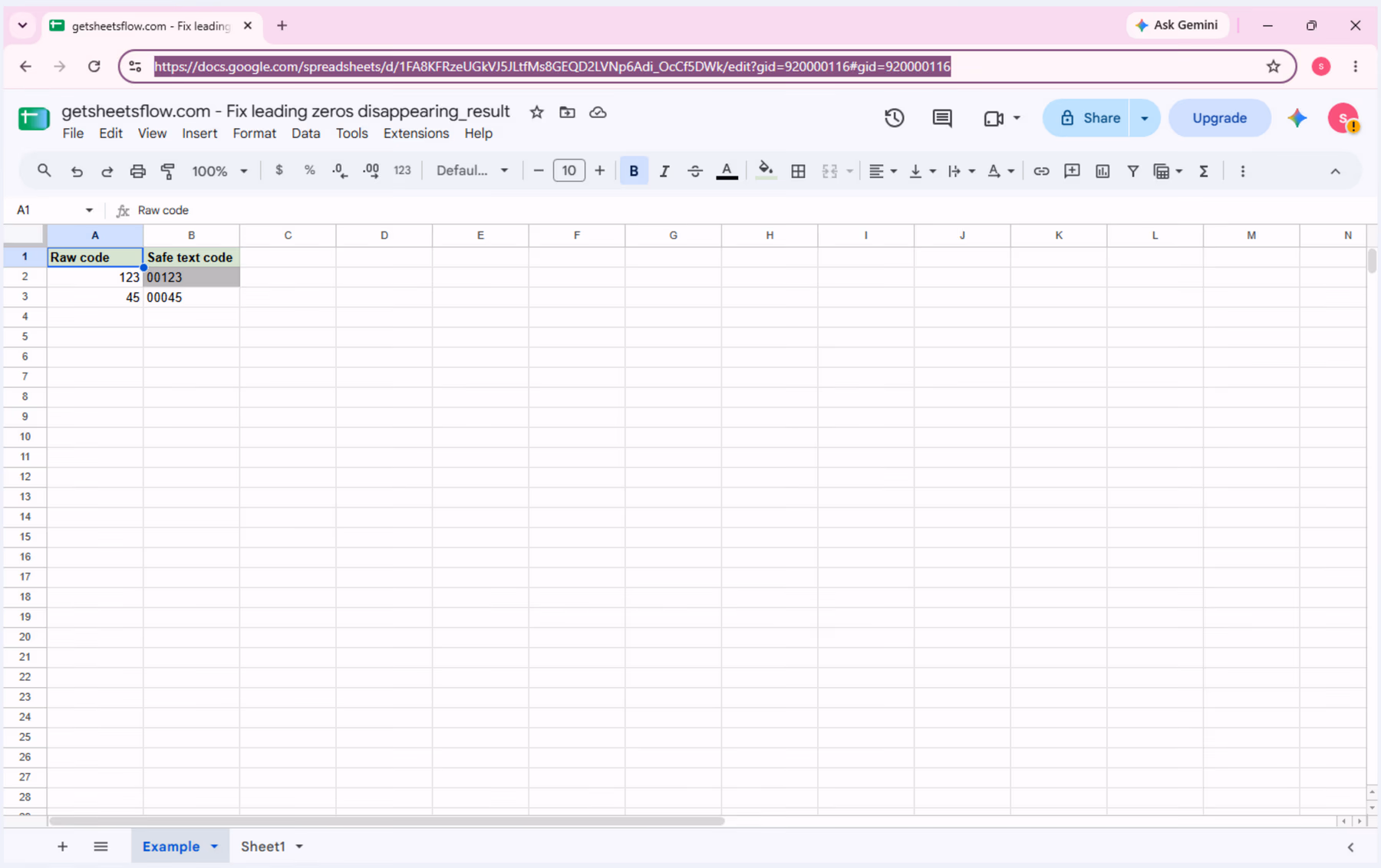The width and height of the screenshot is (1381, 868).
Task: Open the text wrapping dropdown
Action: (x=961, y=171)
